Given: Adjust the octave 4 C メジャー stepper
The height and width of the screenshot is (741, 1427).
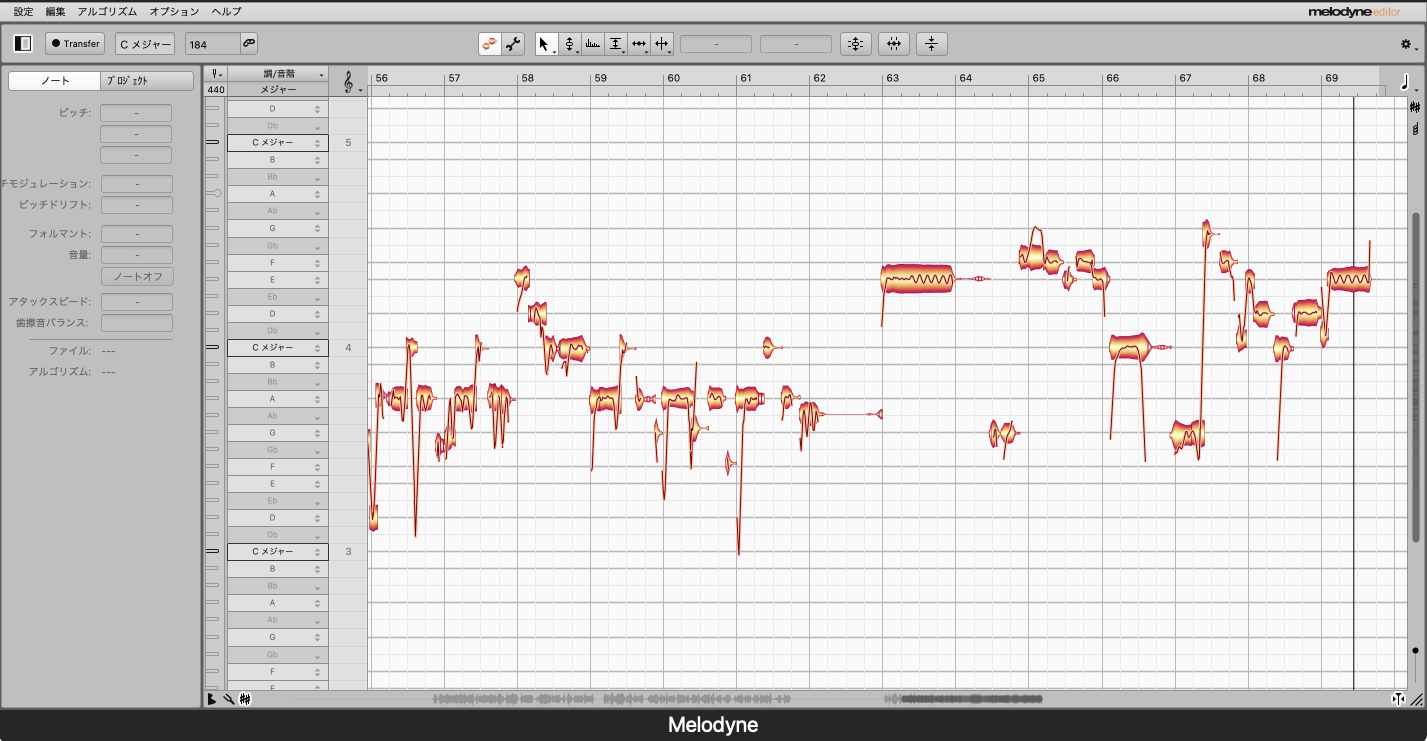Looking at the screenshot, I should (x=318, y=347).
